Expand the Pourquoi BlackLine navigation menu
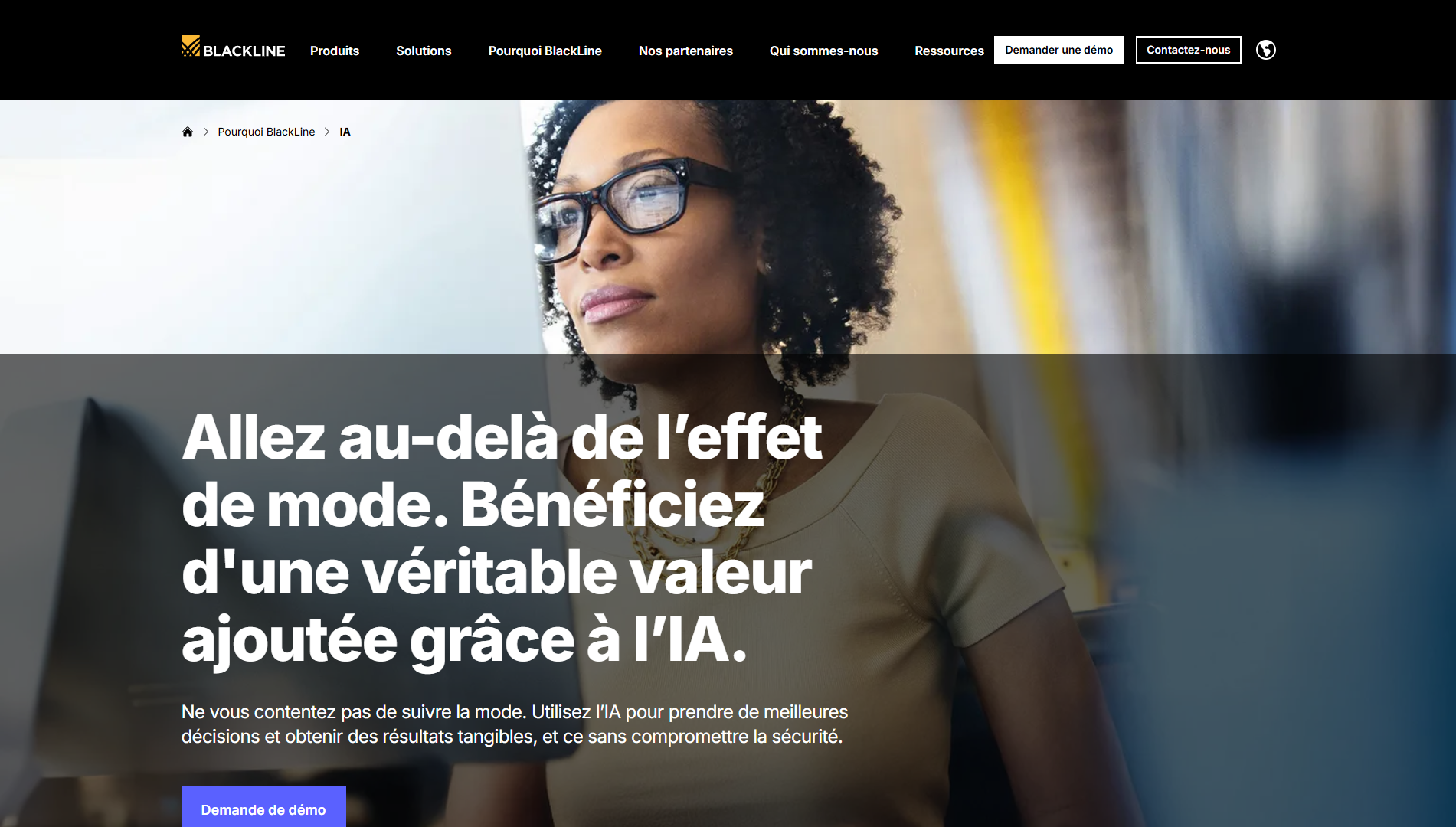1456x827 pixels. point(545,51)
